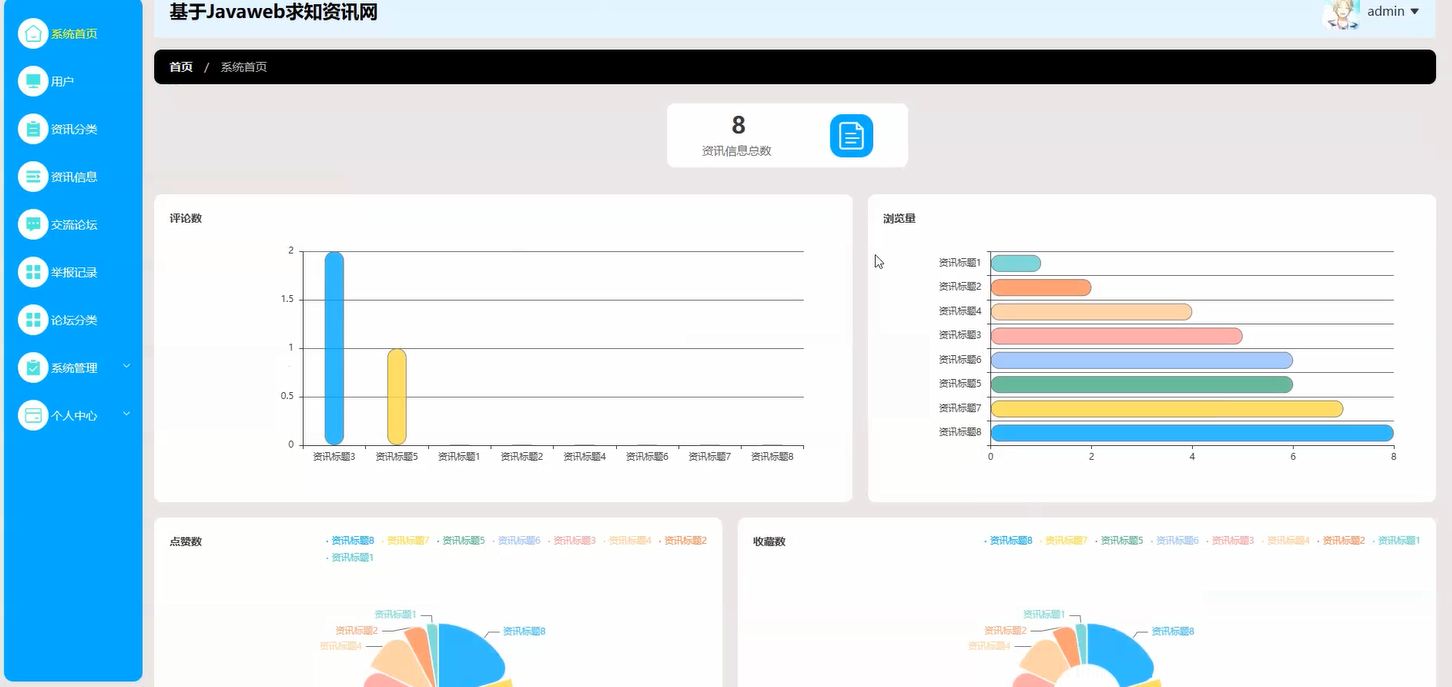Click 系统首页 in the breadcrumb bar

pos(244,67)
